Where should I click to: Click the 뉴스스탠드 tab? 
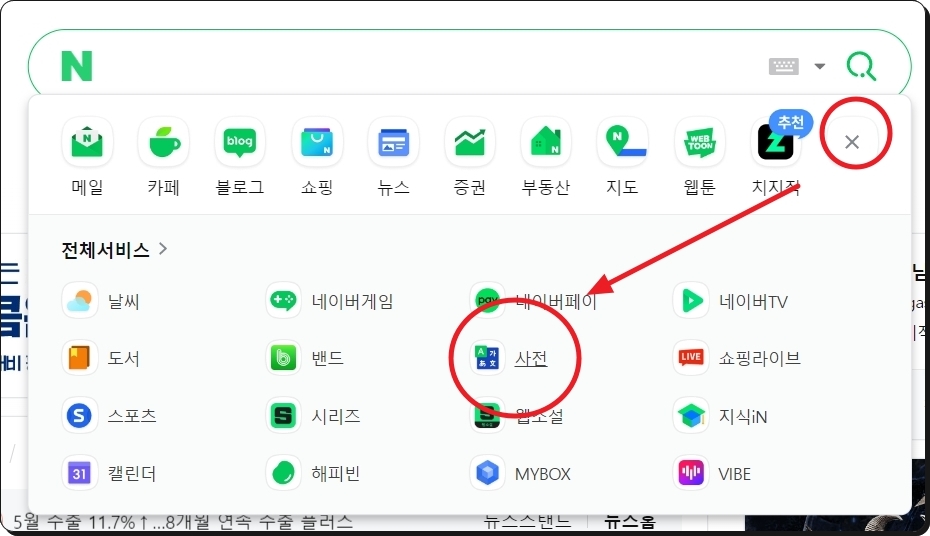[x=527, y=522]
